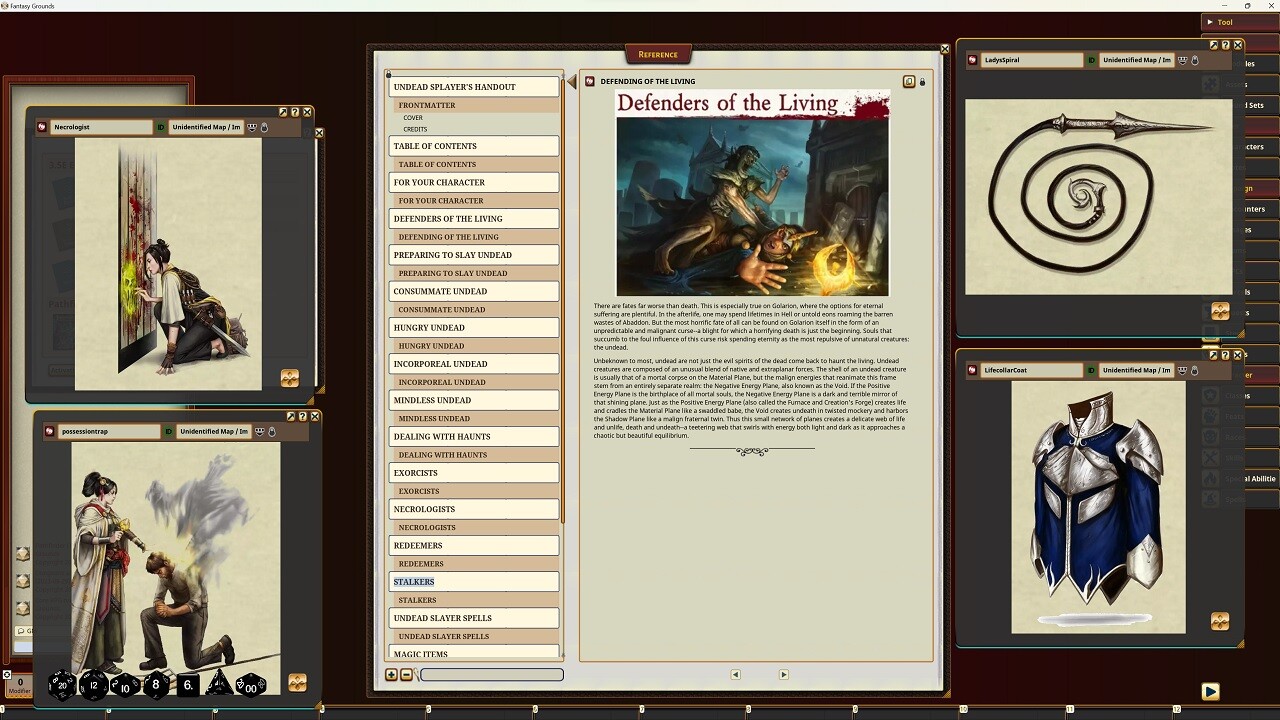The height and width of the screenshot is (720, 1280).
Task: Collapse the FRONTMATTER section
Action: coord(473,105)
